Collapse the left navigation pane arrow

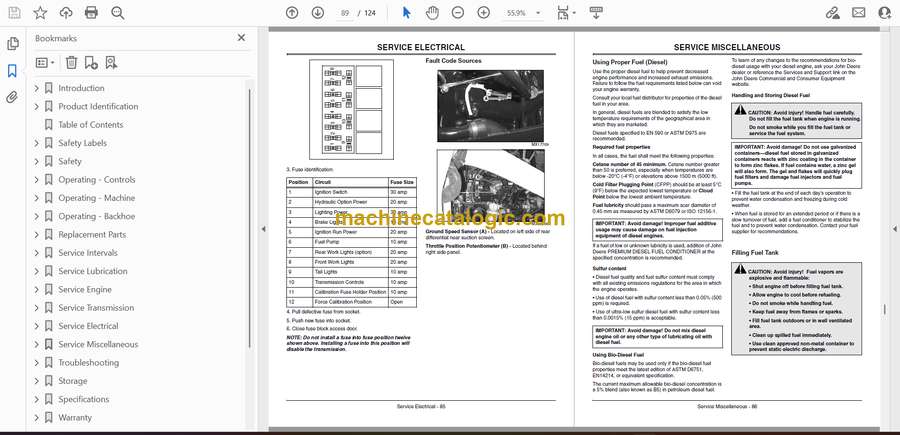coord(263,229)
